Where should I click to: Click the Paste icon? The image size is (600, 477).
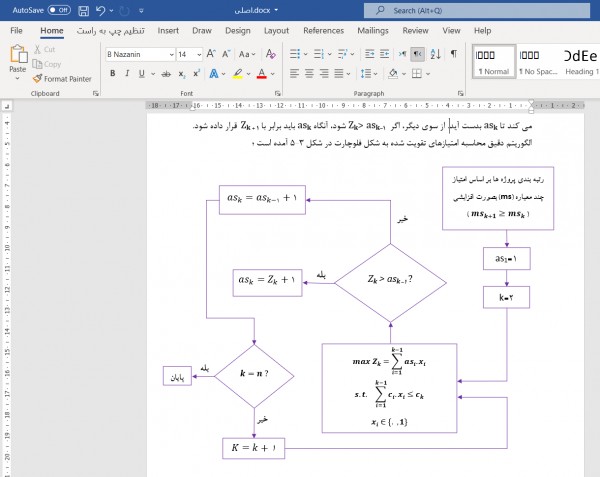(x=17, y=55)
